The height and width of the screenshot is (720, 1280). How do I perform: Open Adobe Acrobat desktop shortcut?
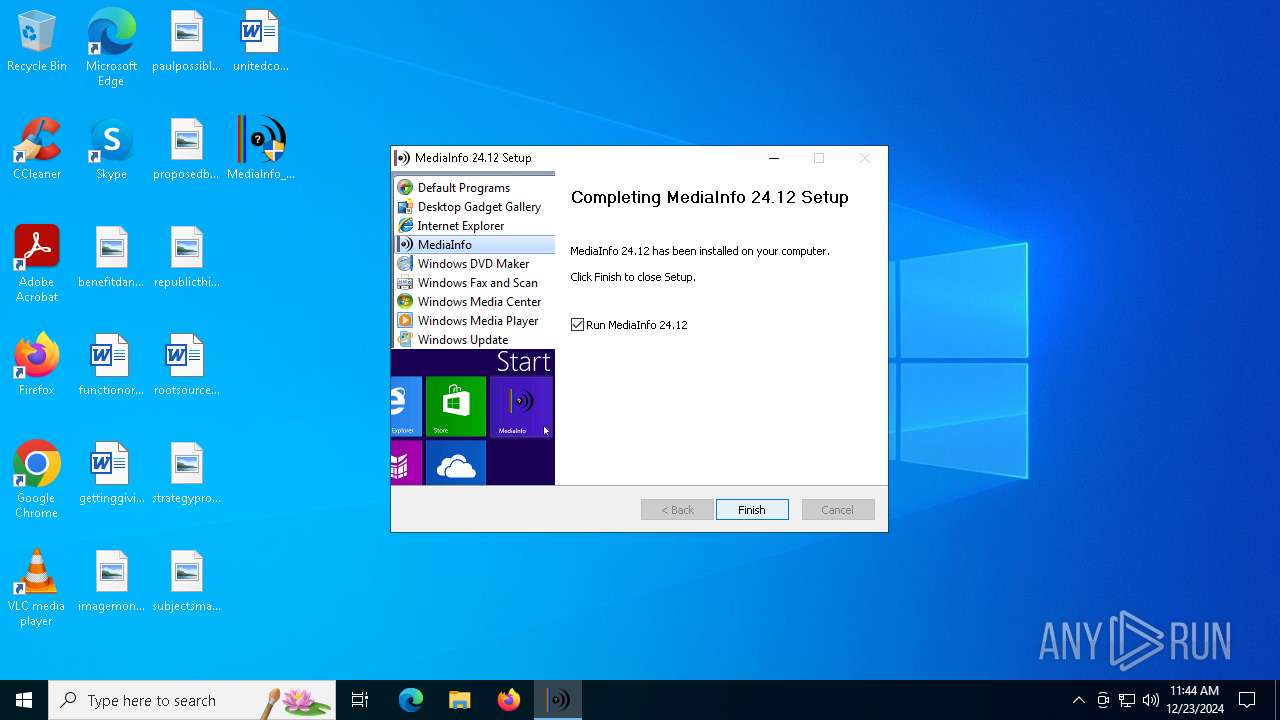[37, 264]
